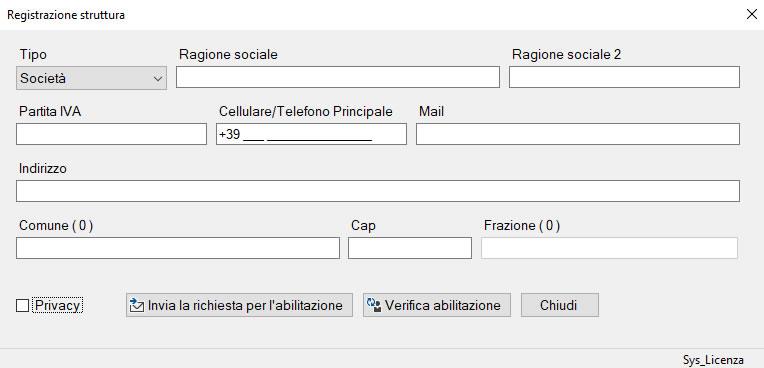The width and height of the screenshot is (764, 368).
Task: Click the Privacy label text
Action: click(x=57, y=306)
